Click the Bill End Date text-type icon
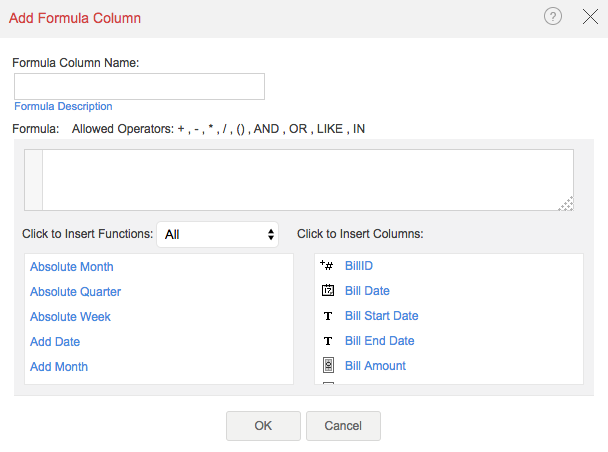 coord(327,341)
